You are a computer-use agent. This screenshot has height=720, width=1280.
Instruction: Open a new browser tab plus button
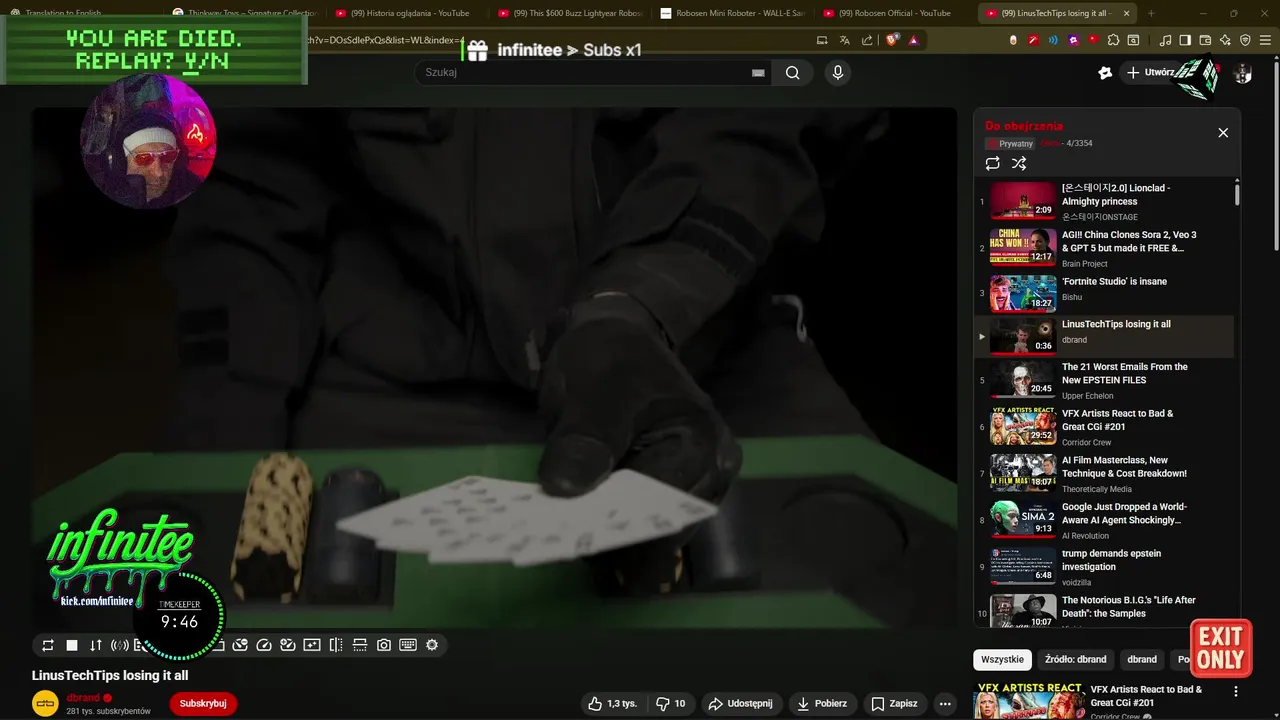[1151, 13]
